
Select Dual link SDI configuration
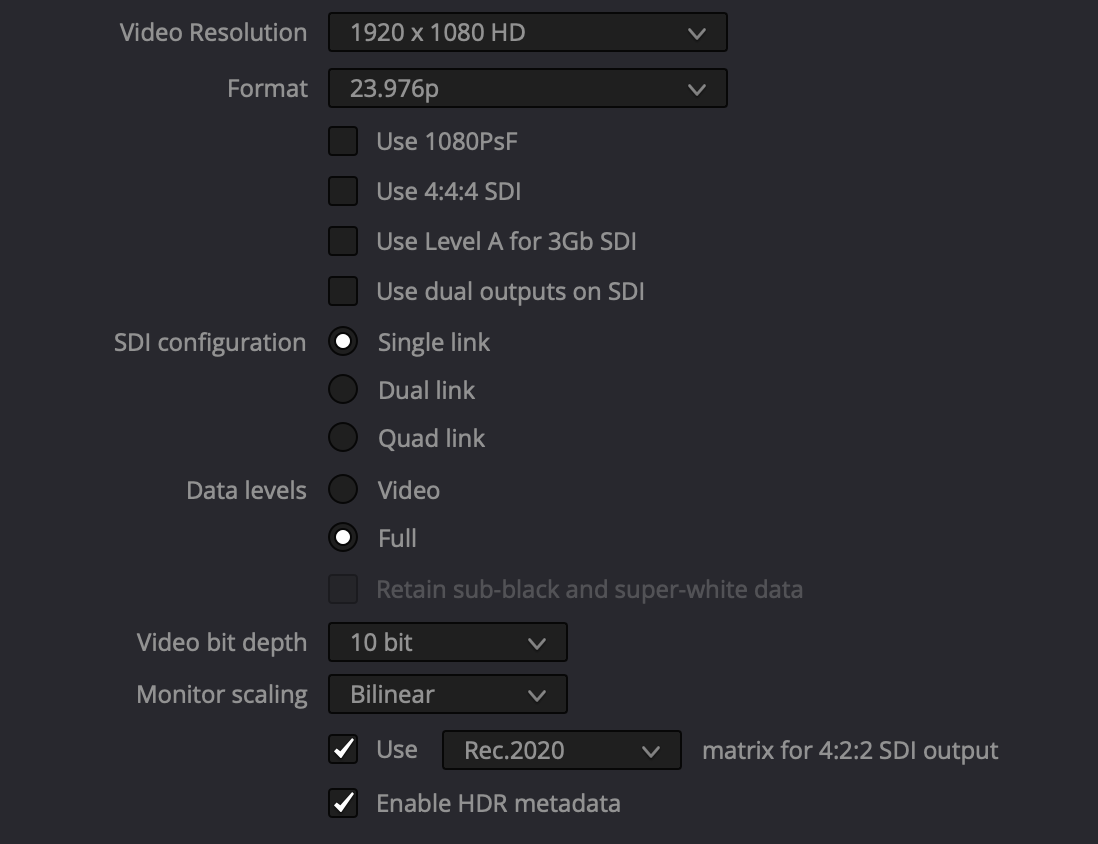click(x=343, y=390)
